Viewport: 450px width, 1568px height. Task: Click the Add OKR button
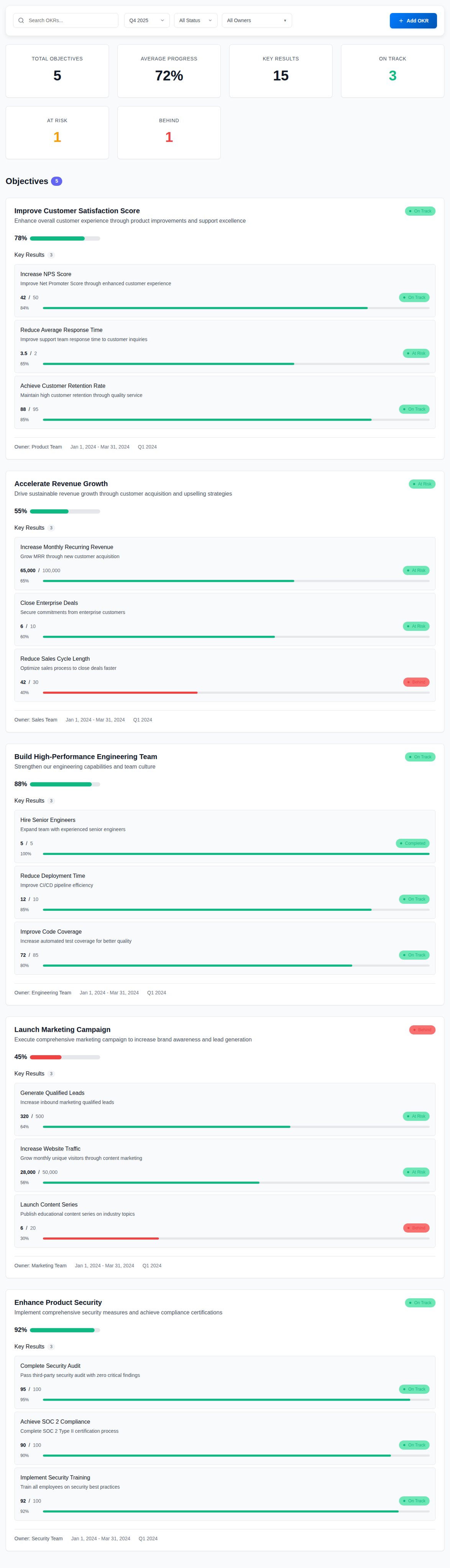413,21
